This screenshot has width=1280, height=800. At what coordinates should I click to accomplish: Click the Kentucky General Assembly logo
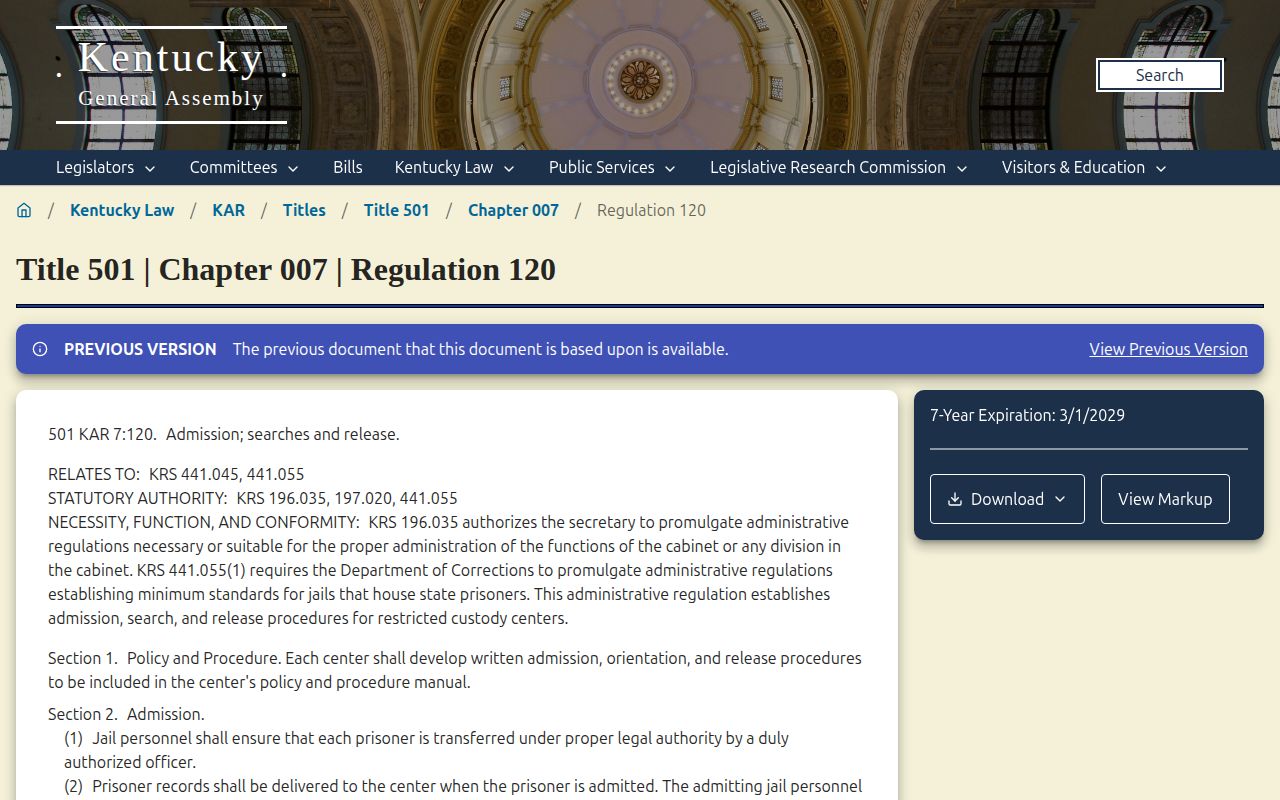click(171, 75)
